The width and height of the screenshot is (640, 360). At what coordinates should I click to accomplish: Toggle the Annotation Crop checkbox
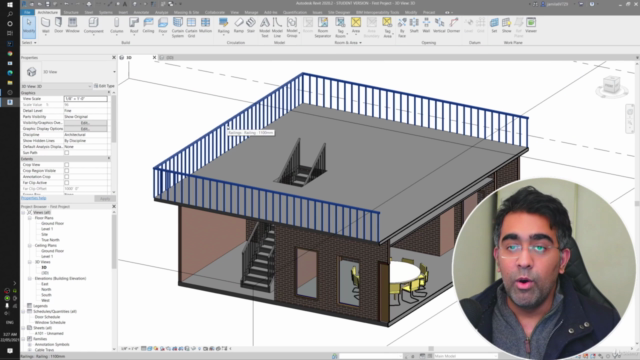(67, 177)
